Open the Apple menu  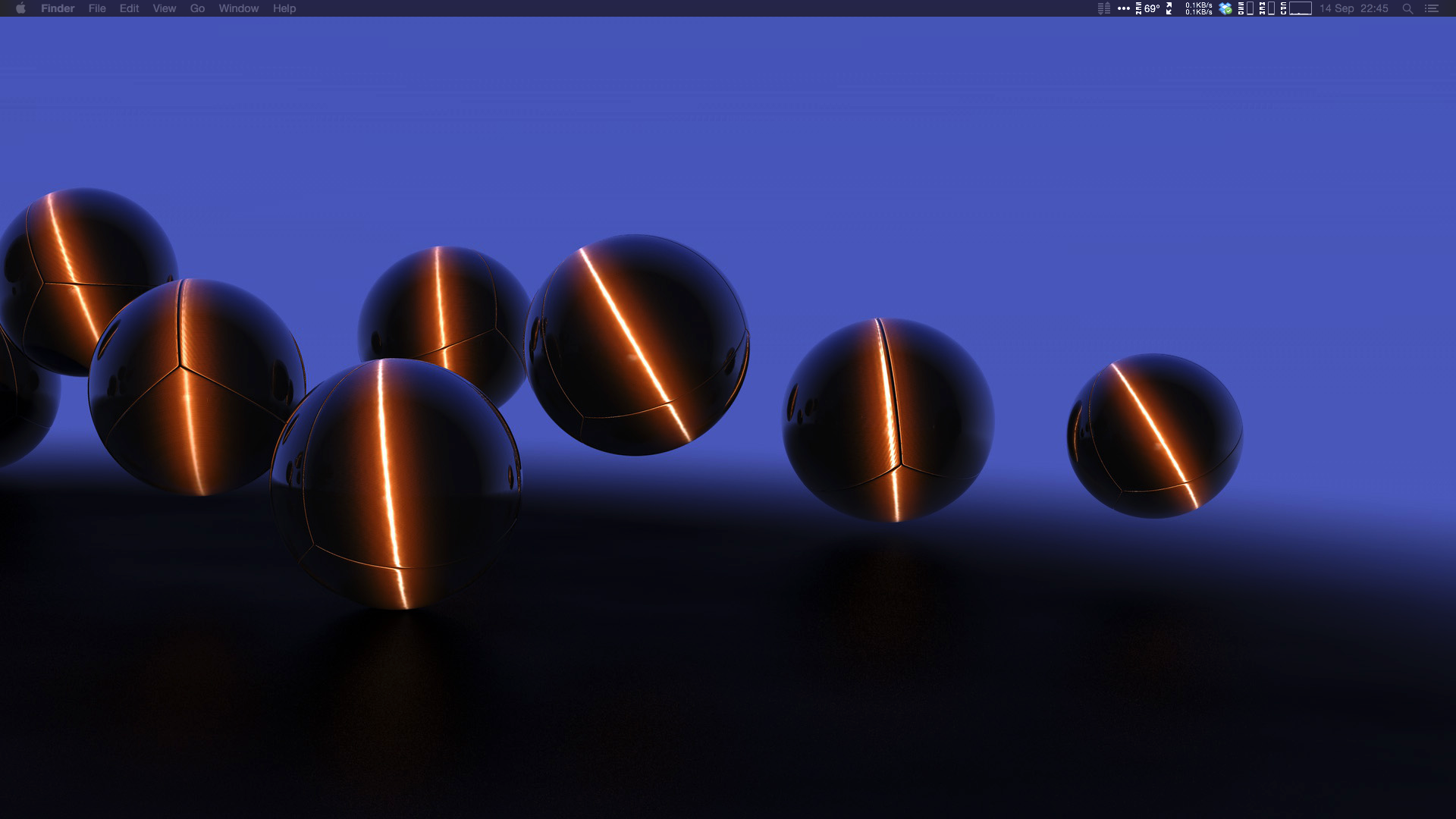20,8
